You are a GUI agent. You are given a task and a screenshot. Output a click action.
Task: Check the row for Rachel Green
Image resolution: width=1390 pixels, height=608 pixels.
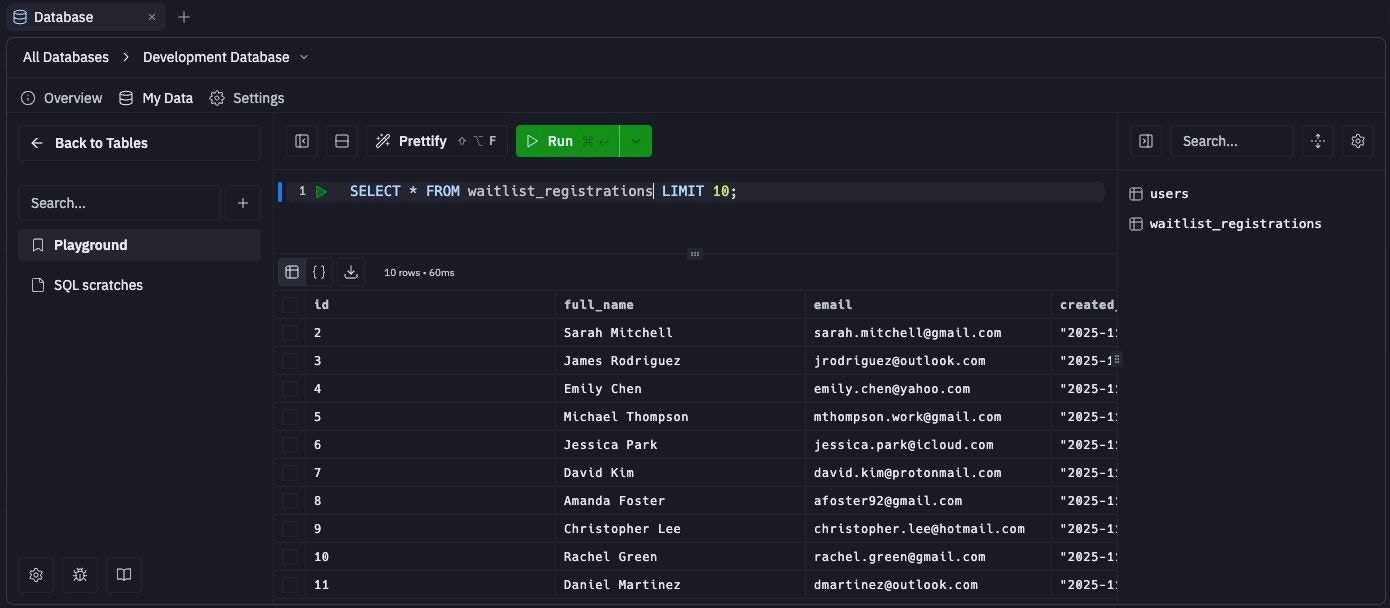pos(290,557)
